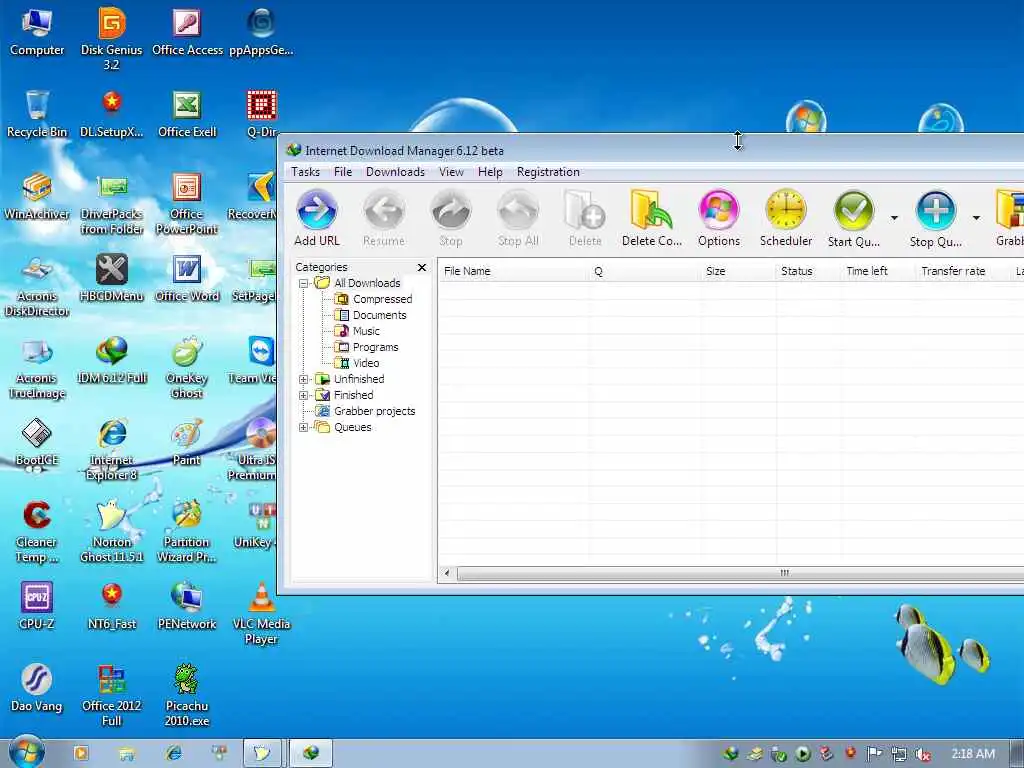Click the scrollbar left arrow
The image size is (1024, 768).
pos(447,573)
